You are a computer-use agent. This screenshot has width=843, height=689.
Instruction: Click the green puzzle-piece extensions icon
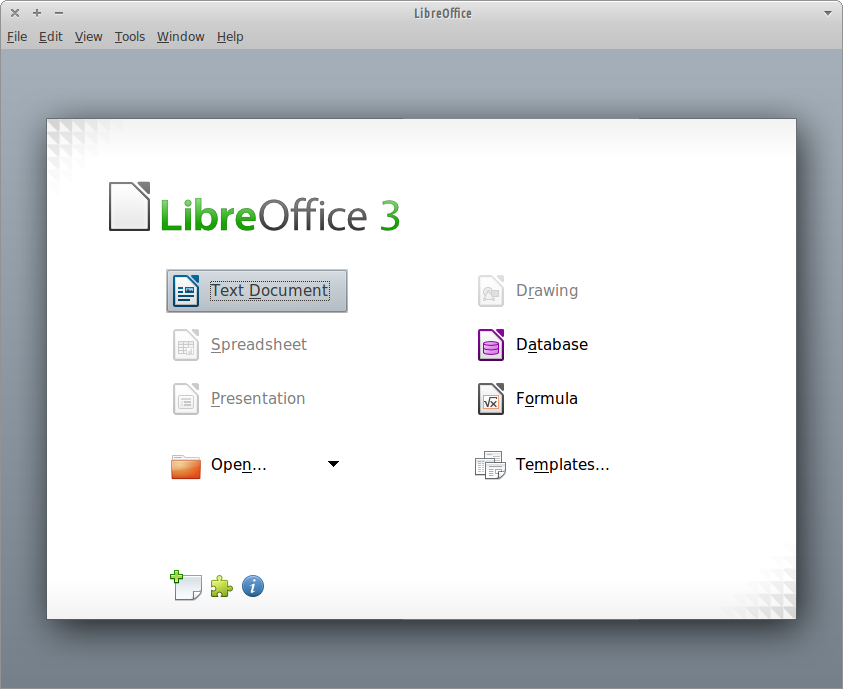[221, 586]
